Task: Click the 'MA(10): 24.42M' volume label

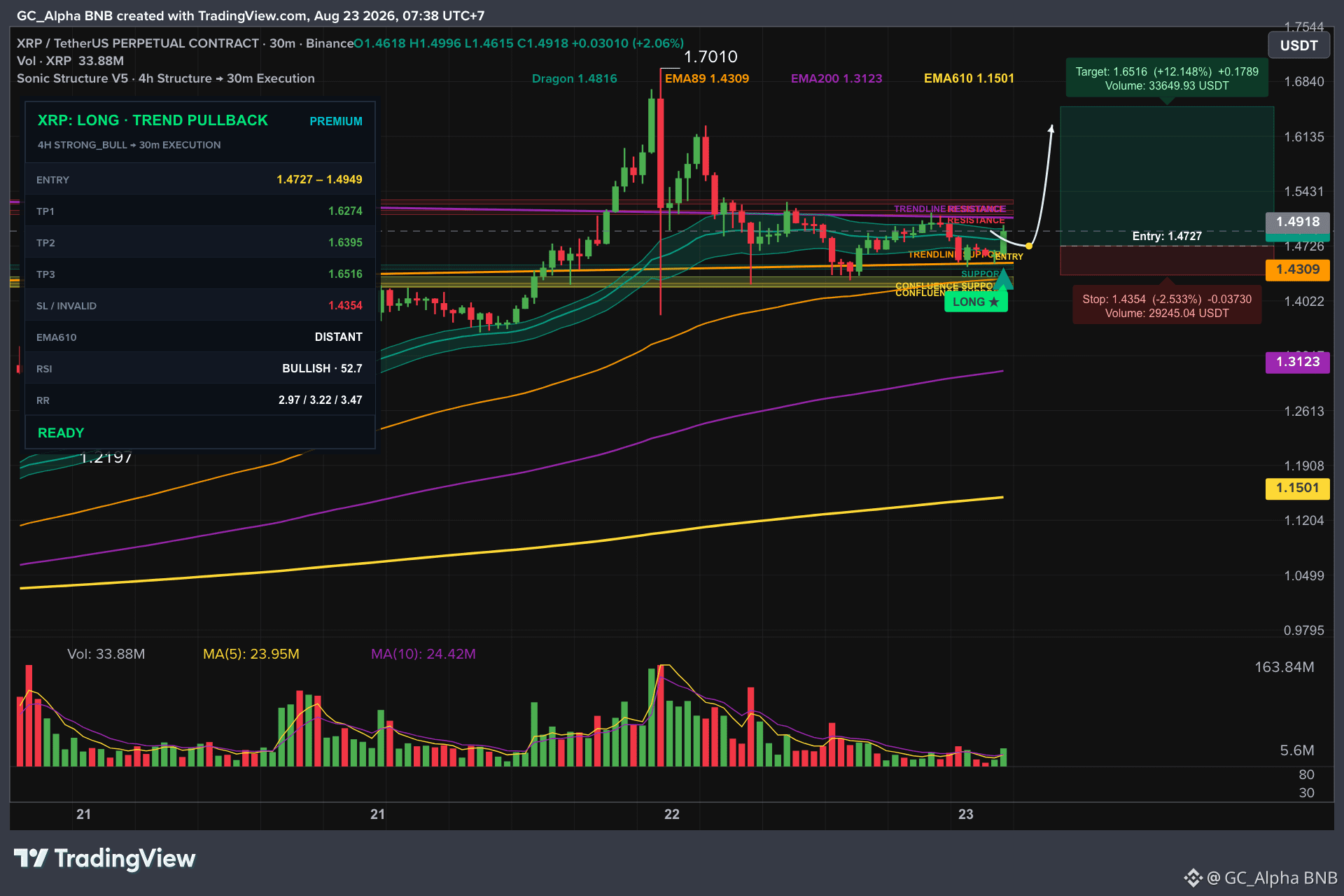Action: [x=423, y=654]
